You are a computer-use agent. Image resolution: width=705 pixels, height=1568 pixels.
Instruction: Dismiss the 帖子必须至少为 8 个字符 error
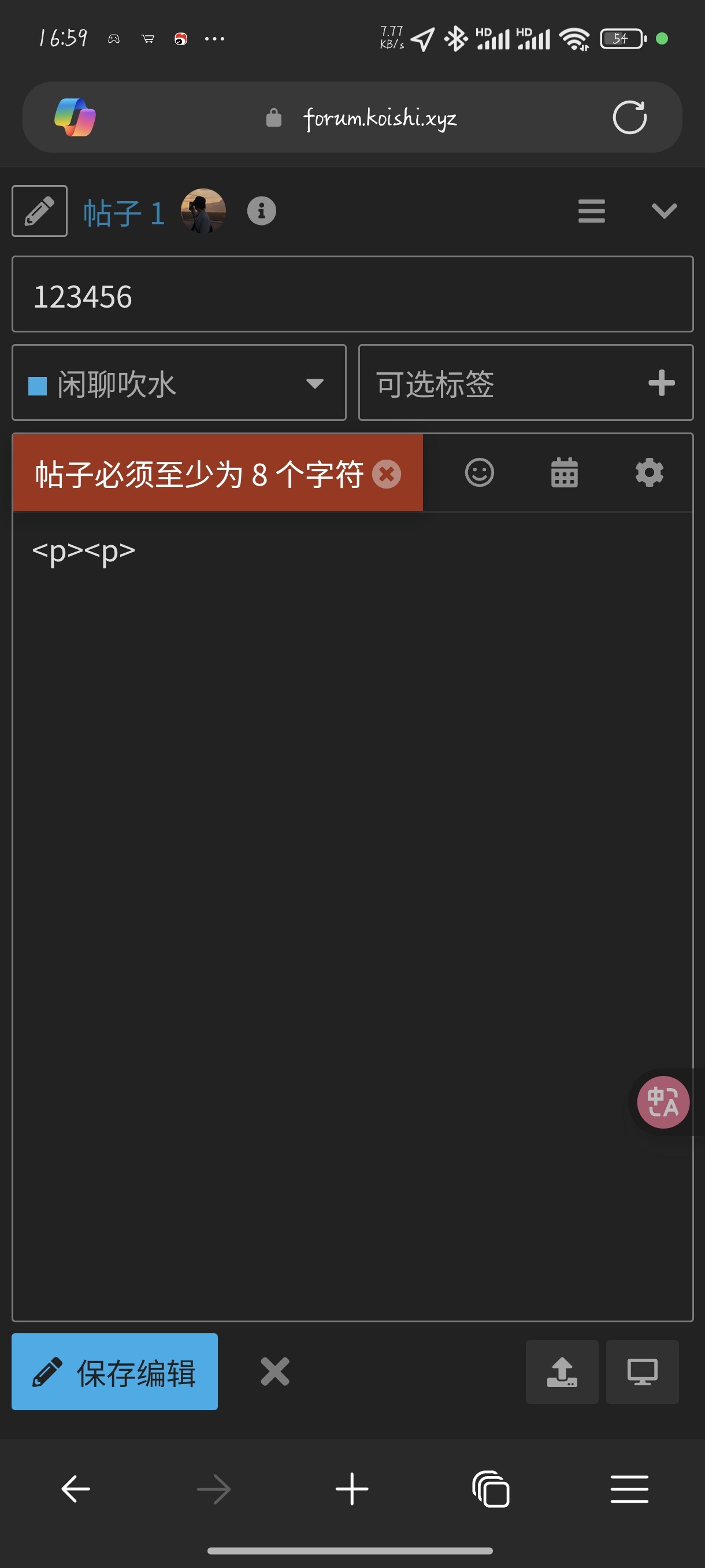[387, 474]
